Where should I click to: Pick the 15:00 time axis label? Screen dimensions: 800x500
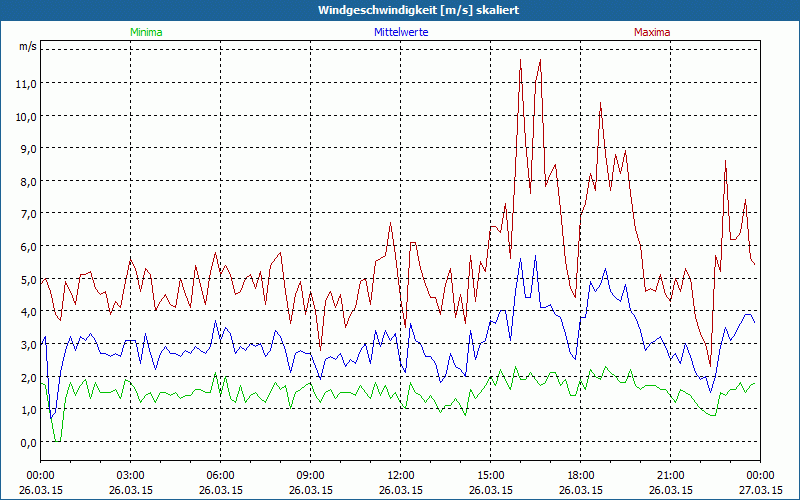(x=490, y=475)
